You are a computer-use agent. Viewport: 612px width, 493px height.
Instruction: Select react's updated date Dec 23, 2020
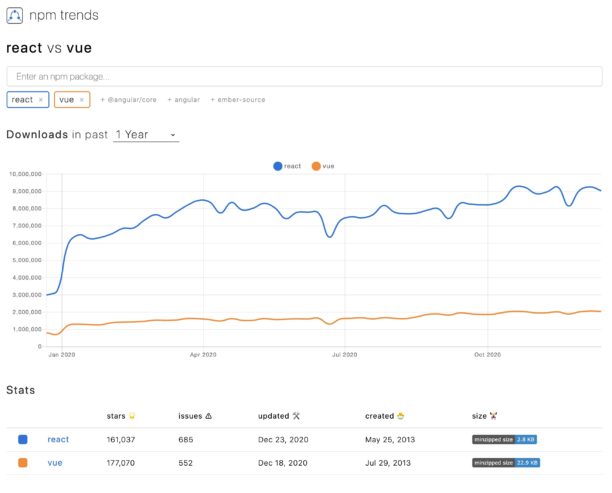coord(283,440)
